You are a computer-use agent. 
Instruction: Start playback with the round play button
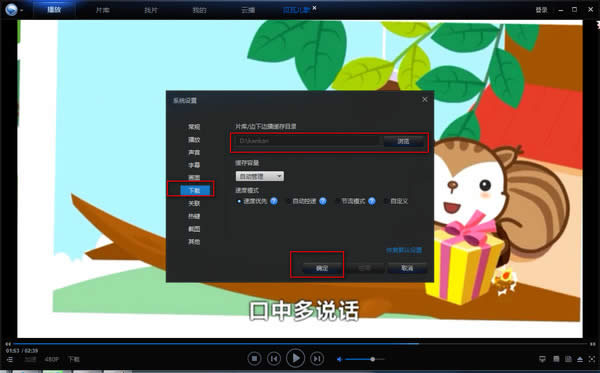(295, 358)
